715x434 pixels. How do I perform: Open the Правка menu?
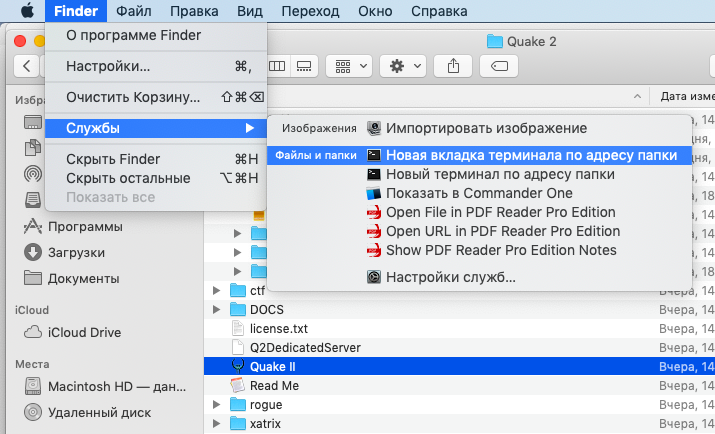point(194,11)
